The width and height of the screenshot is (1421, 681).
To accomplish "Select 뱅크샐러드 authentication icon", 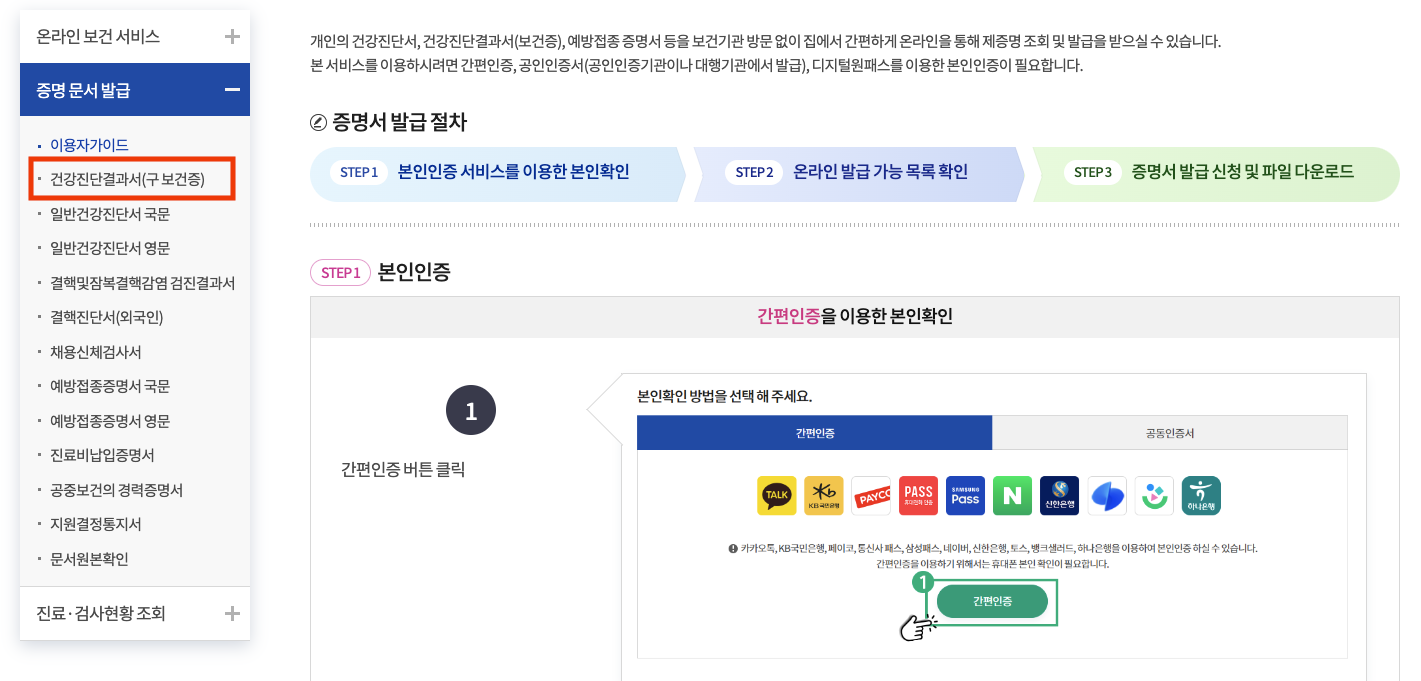I will coord(1152,495).
